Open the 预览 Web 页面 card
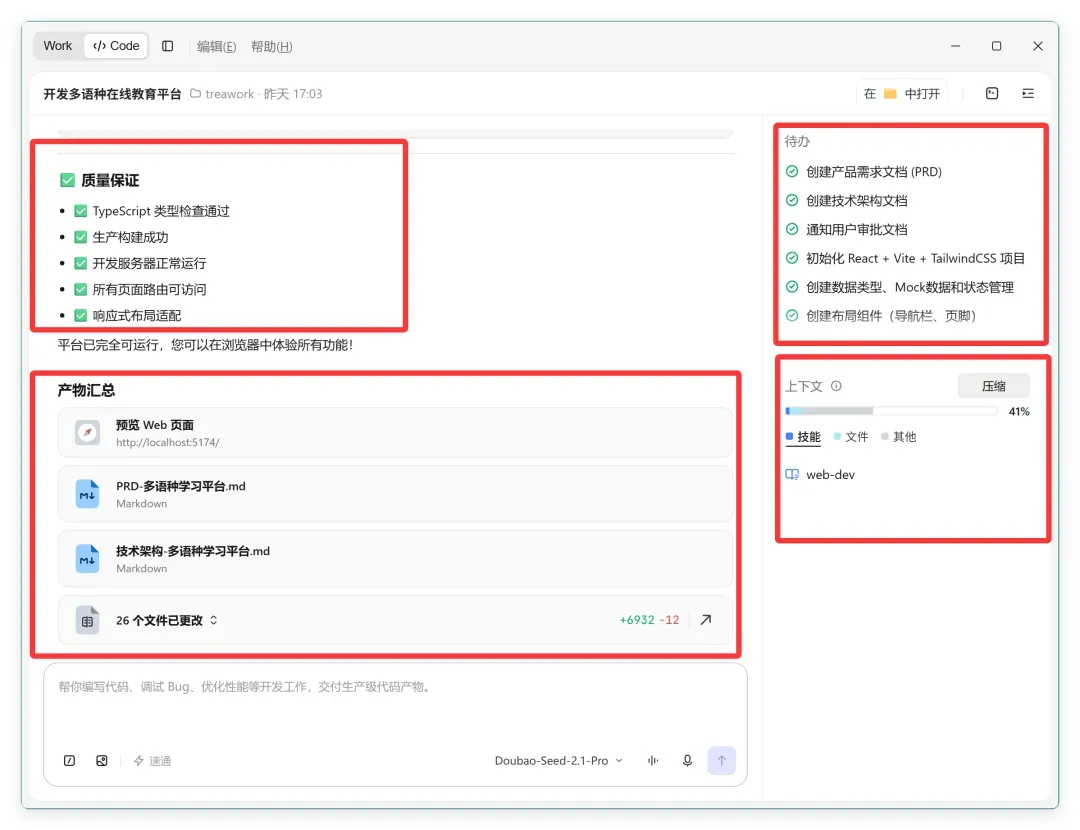The image size is (1080, 830). click(x=395, y=433)
